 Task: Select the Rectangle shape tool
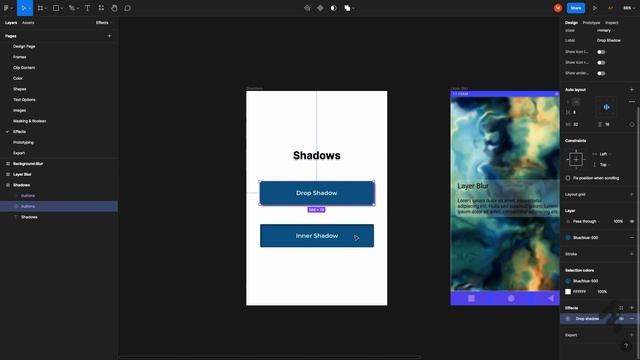coord(56,8)
